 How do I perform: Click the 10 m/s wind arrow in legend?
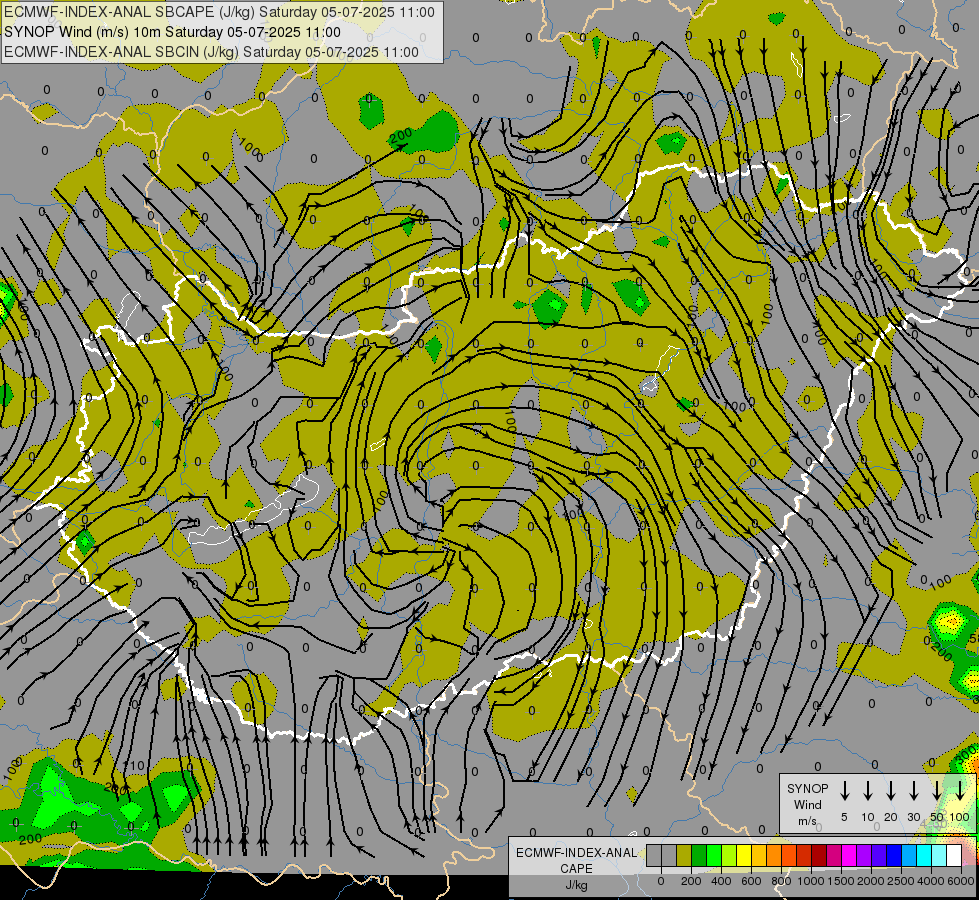click(x=868, y=790)
